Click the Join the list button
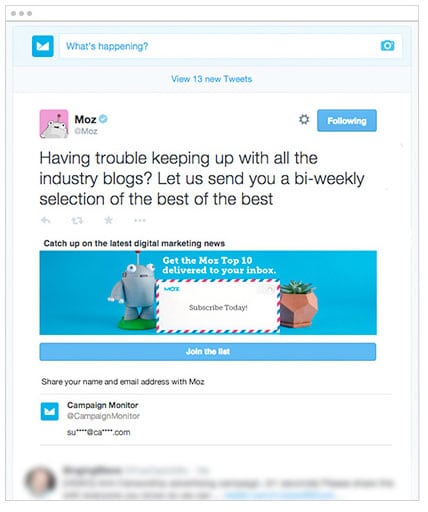Viewport: 428px width, 512px height. (x=208, y=352)
